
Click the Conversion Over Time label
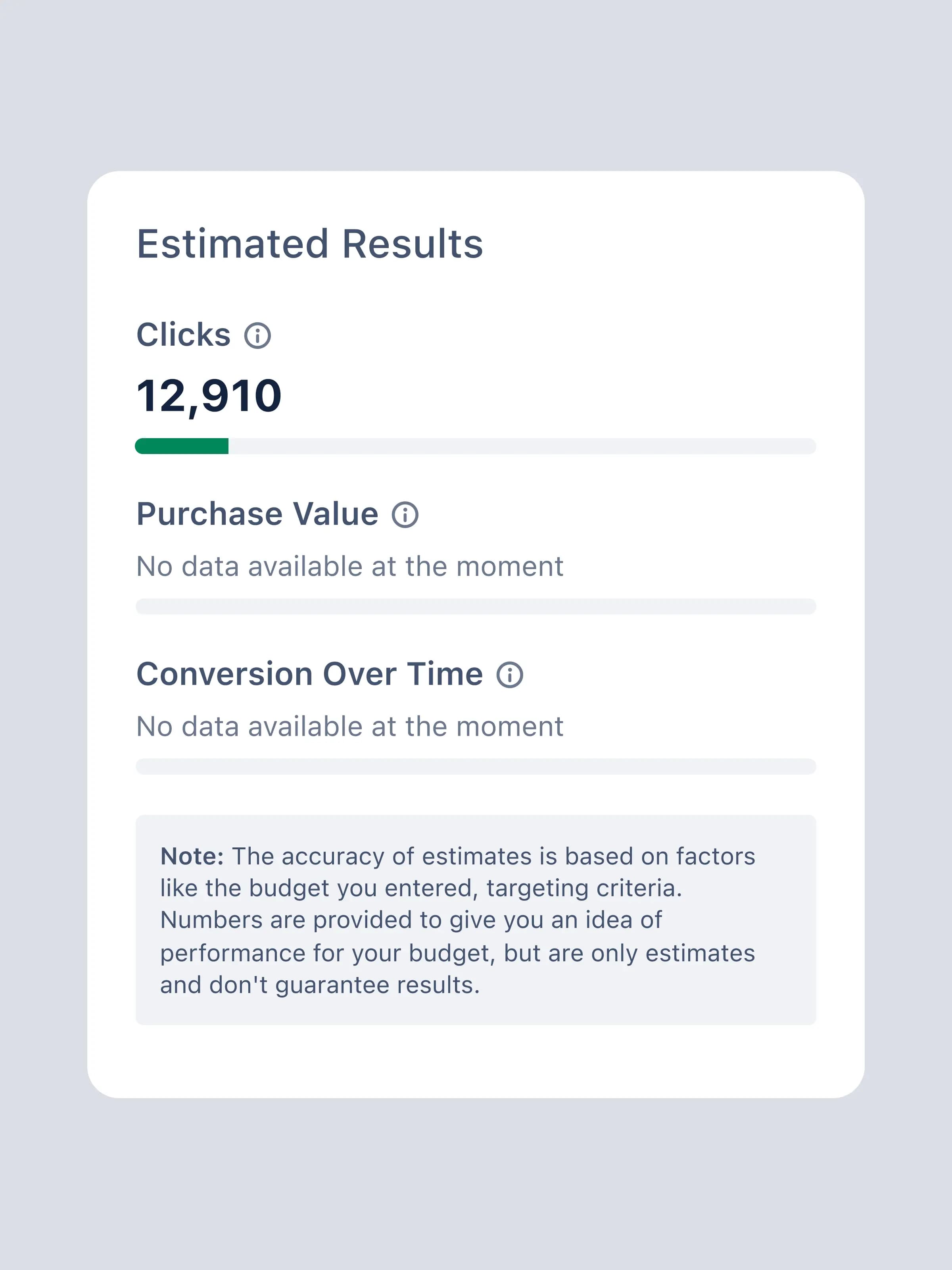310,674
